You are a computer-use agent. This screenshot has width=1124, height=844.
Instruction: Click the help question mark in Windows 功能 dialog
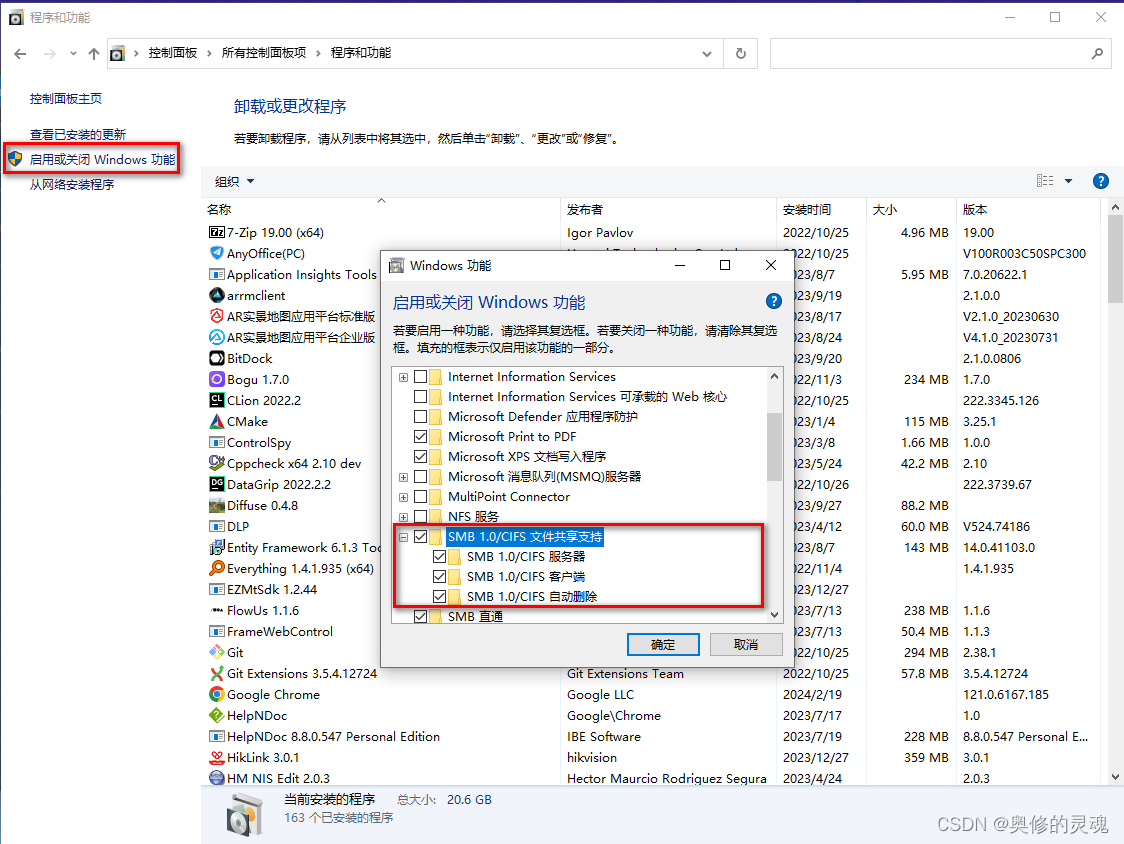(x=773, y=301)
